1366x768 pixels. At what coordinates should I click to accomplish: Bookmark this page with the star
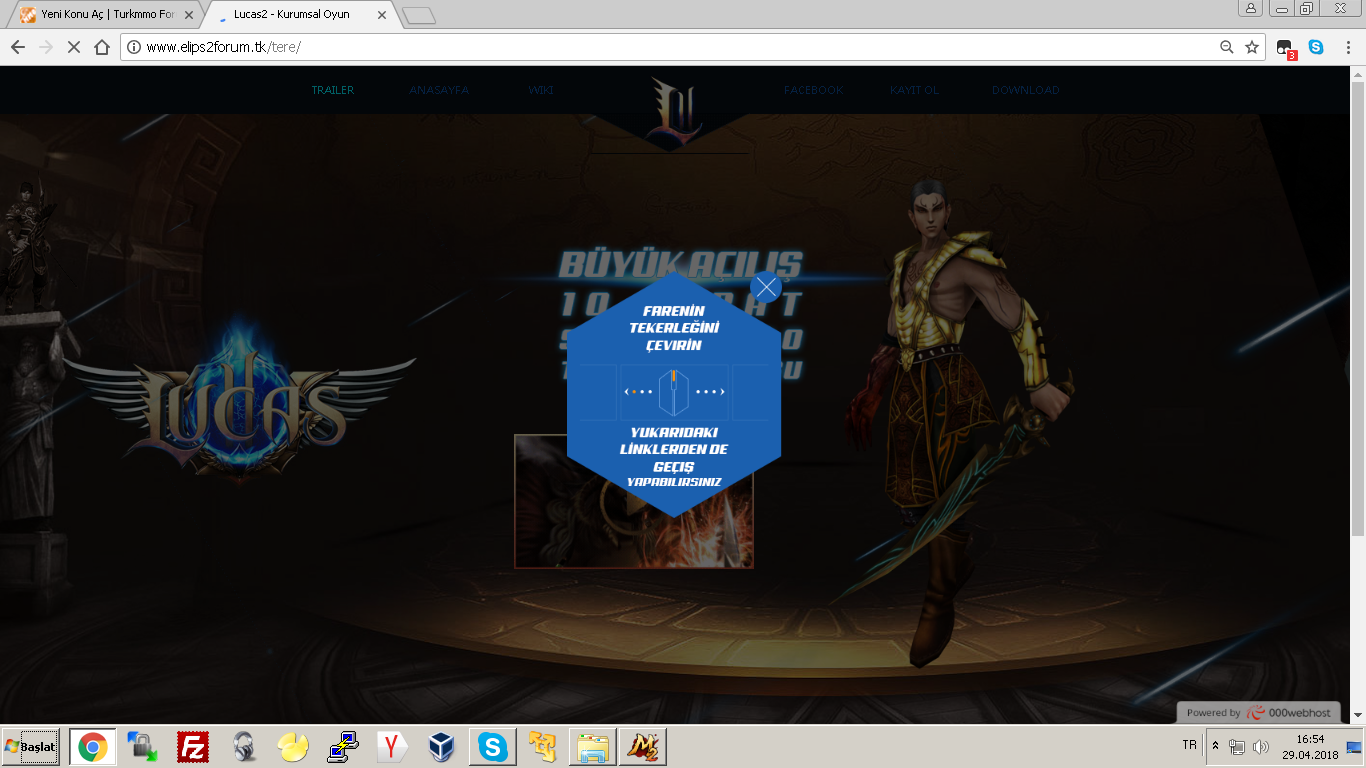click(x=1252, y=47)
